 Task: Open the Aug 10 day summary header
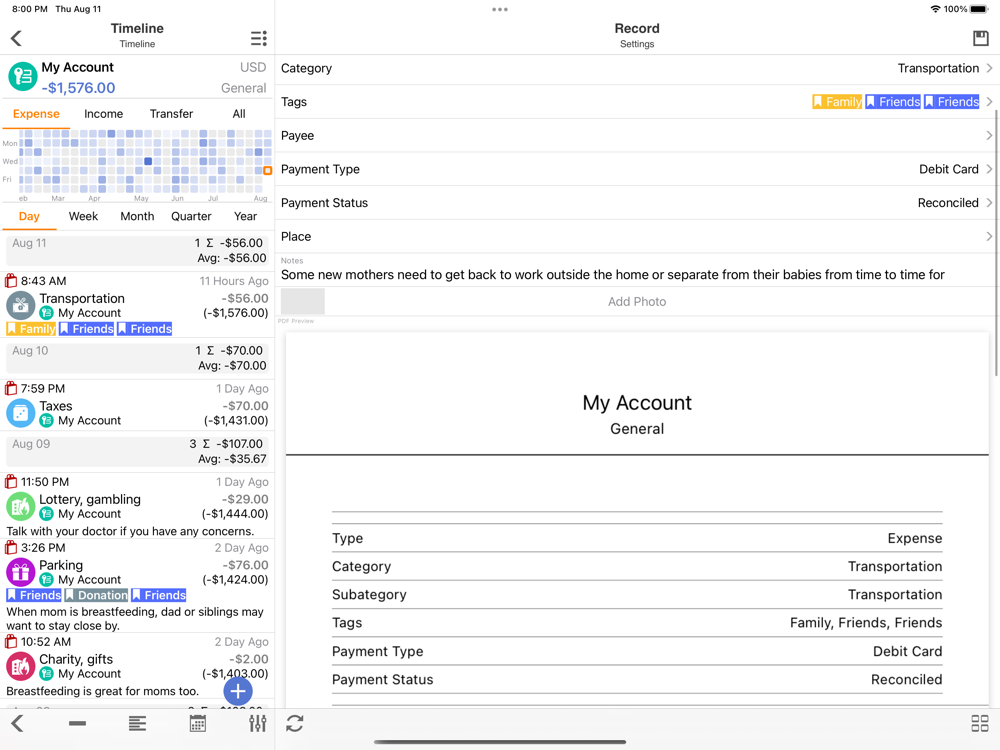pyautogui.click(x=137, y=358)
